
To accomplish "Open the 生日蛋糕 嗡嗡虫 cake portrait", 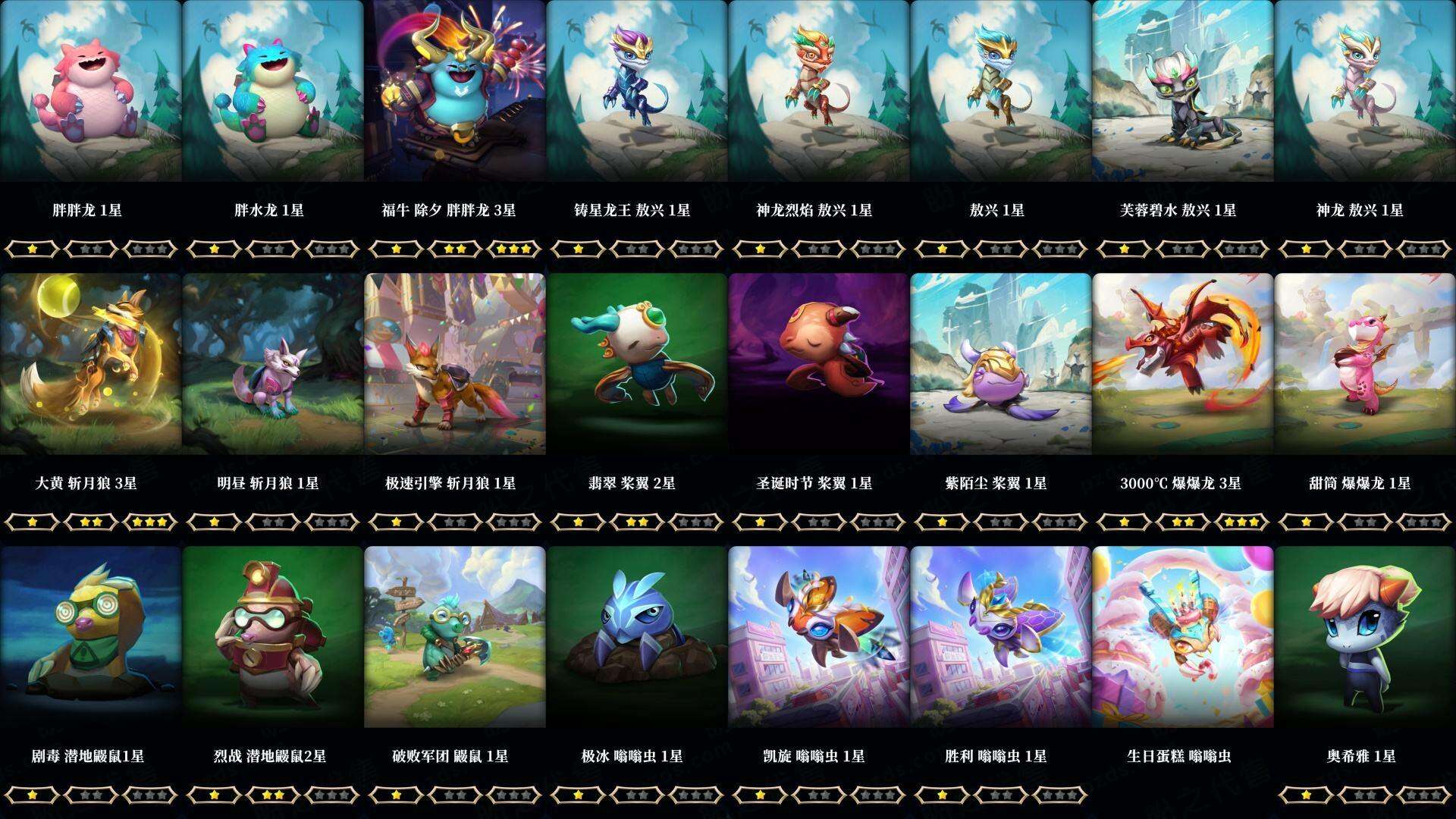I will [x=1183, y=637].
